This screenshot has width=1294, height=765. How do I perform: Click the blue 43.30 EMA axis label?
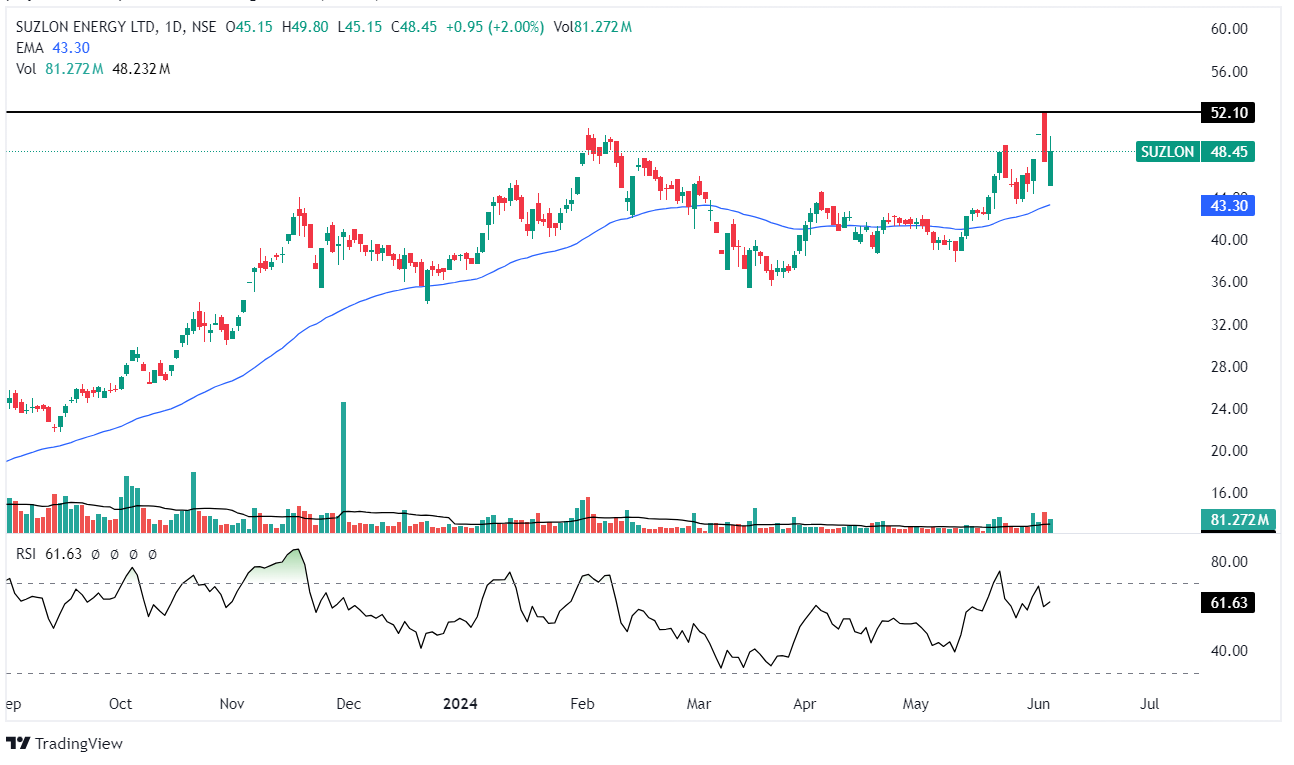click(1228, 205)
